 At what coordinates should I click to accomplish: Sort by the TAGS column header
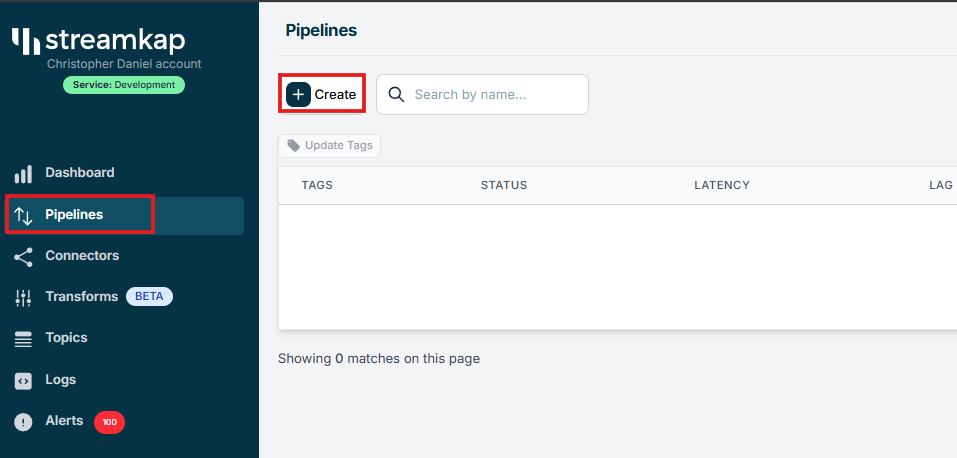pyautogui.click(x=317, y=185)
